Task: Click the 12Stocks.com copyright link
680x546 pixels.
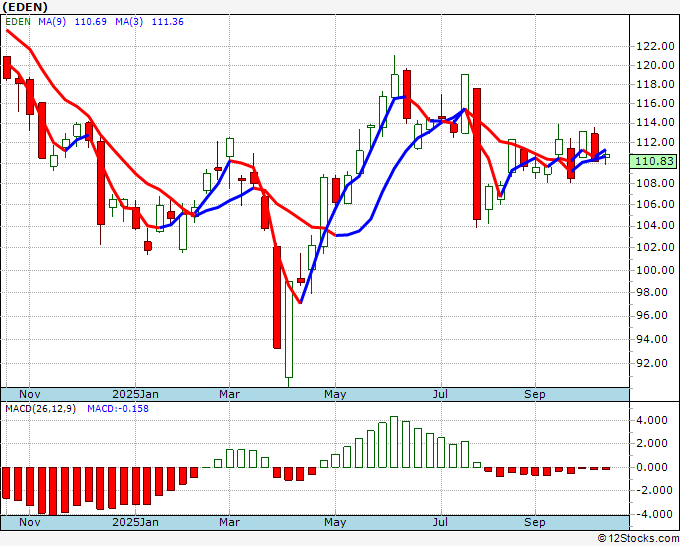Action: [638, 538]
